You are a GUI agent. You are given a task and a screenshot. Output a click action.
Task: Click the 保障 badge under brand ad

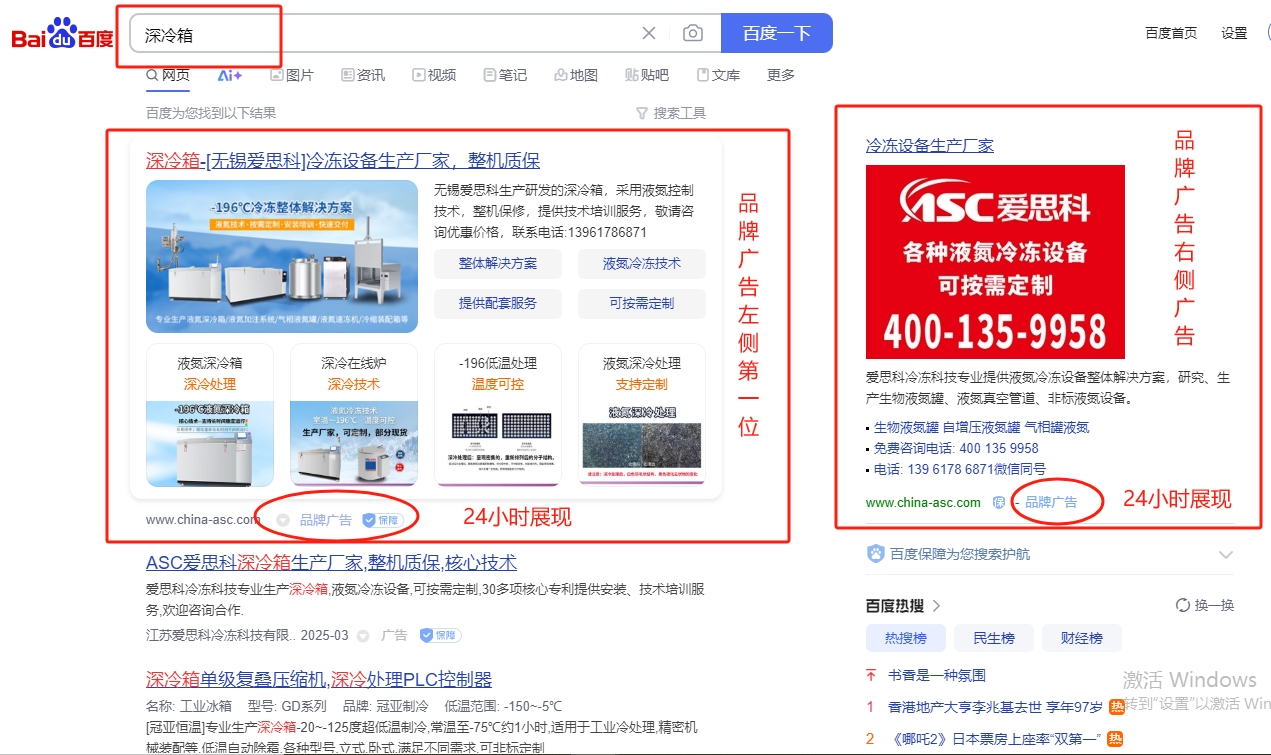pyautogui.click(x=382, y=520)
